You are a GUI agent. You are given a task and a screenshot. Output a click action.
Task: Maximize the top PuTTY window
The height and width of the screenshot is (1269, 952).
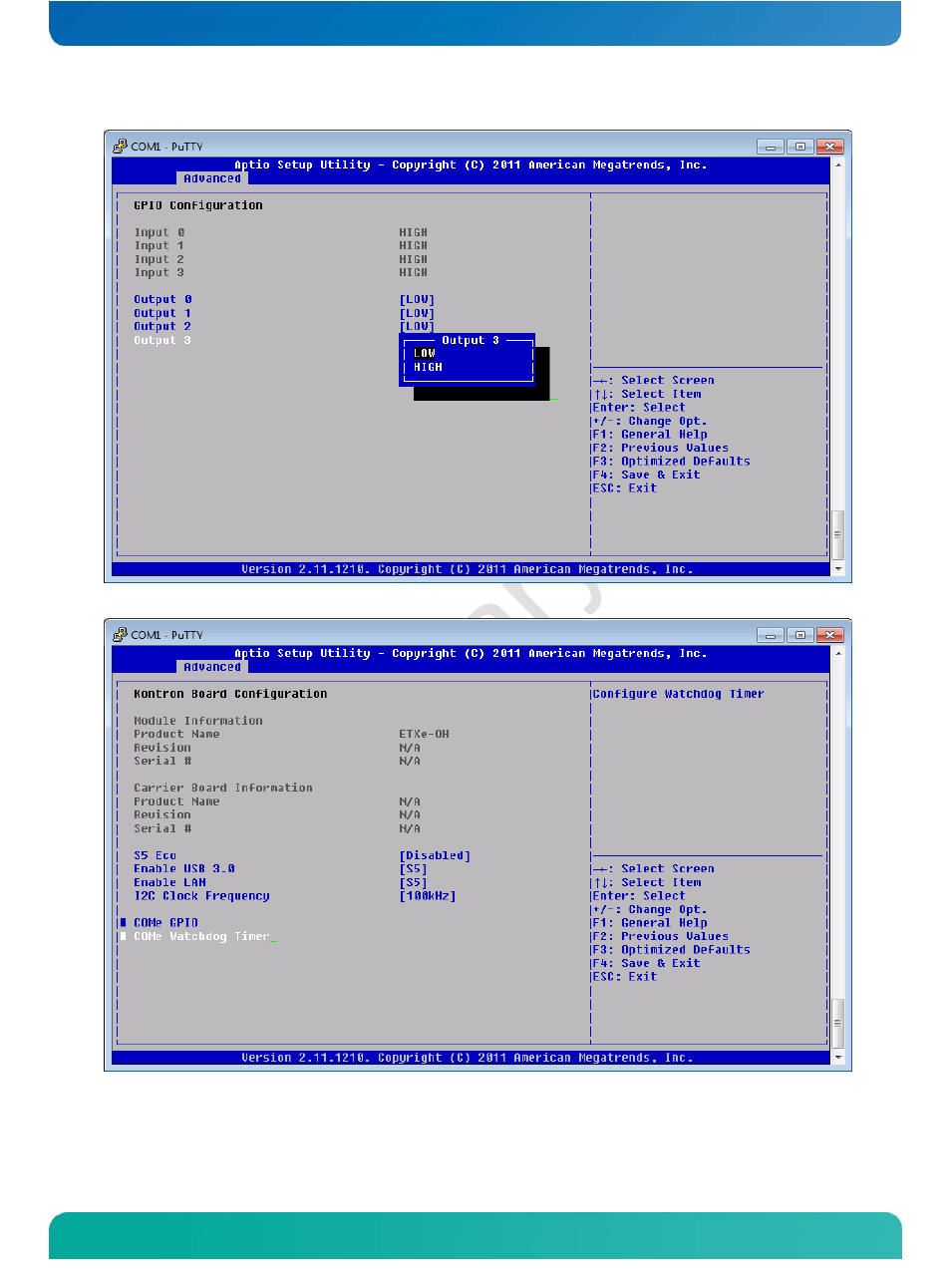800,147
